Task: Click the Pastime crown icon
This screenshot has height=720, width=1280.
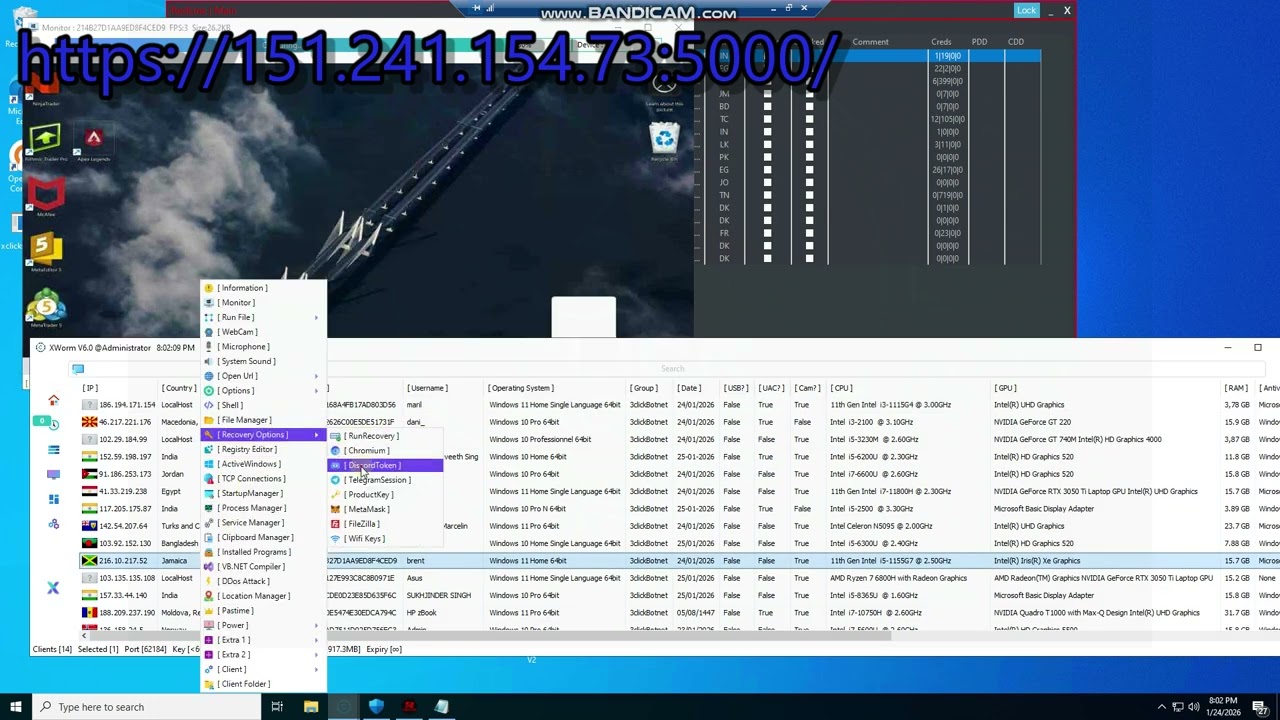Action: click(209, 611)
